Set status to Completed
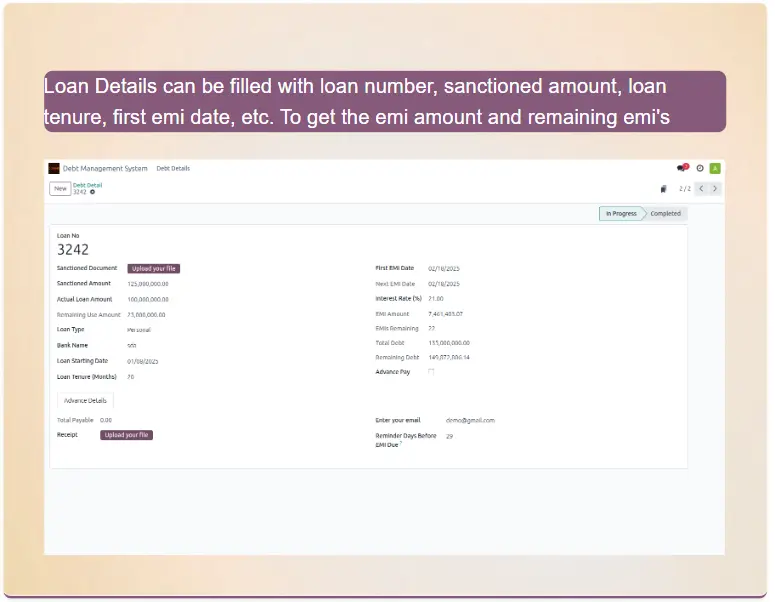 [665, 214]
